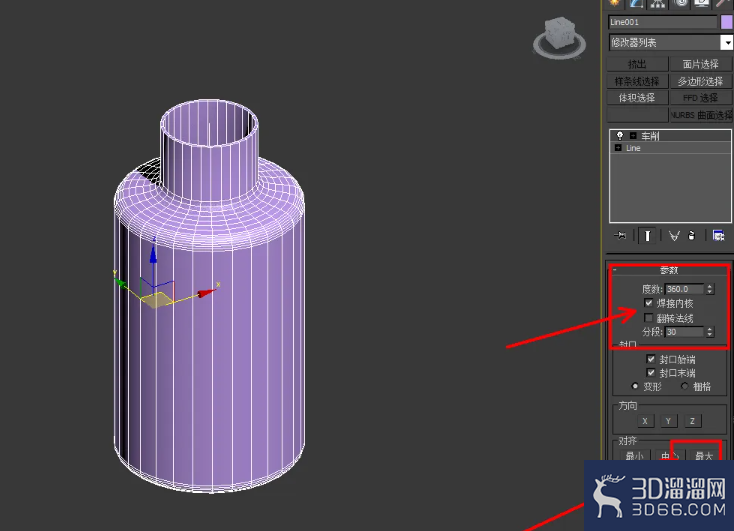Click the green Y axis gizmo arrow
The image size is (734, 531).
coord(121,283)
